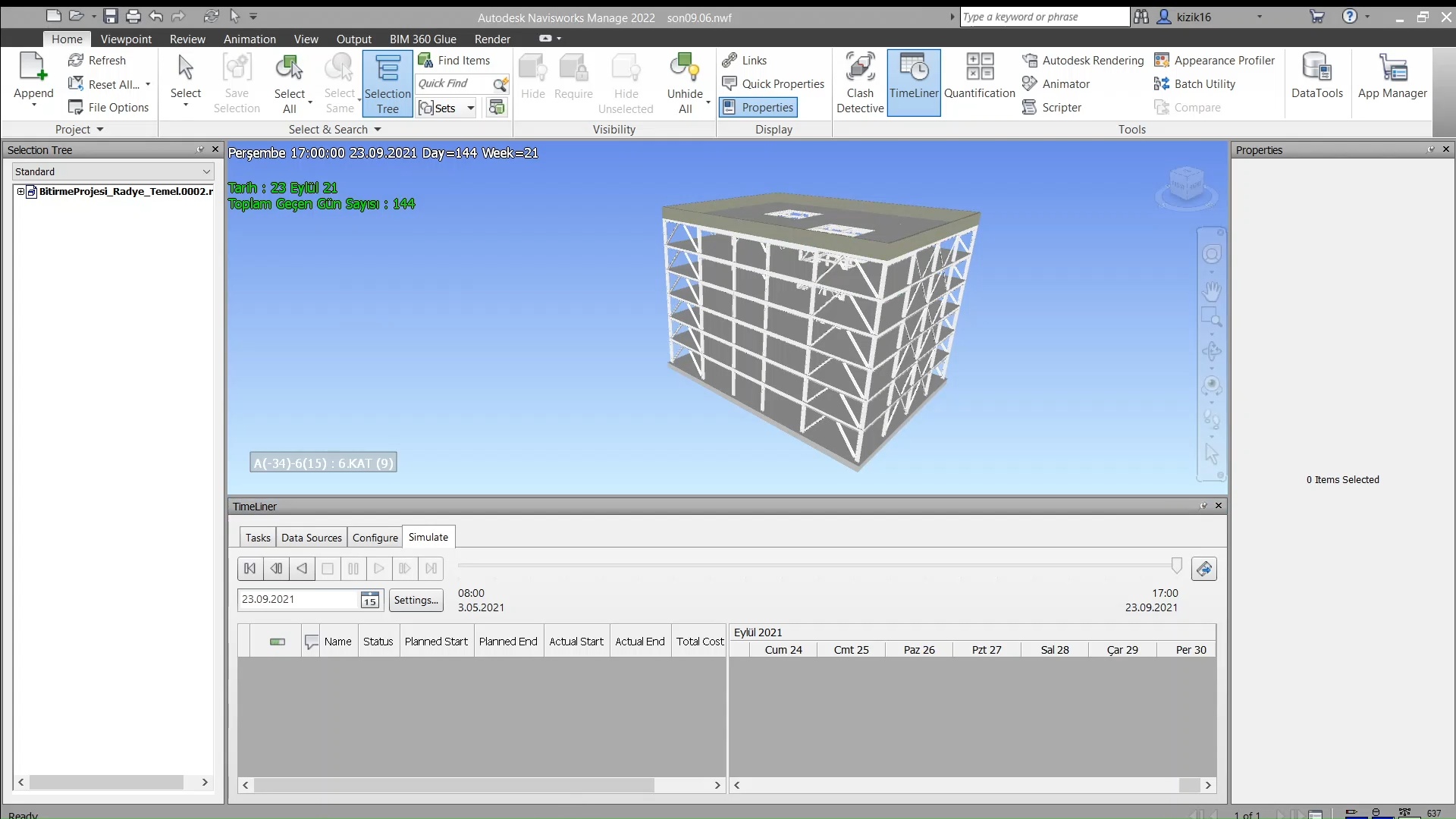Image resolution: width=1456 pixels, height=819 pixels.
Task: Open Scripter tool
Action: (x=1052, y=108)
